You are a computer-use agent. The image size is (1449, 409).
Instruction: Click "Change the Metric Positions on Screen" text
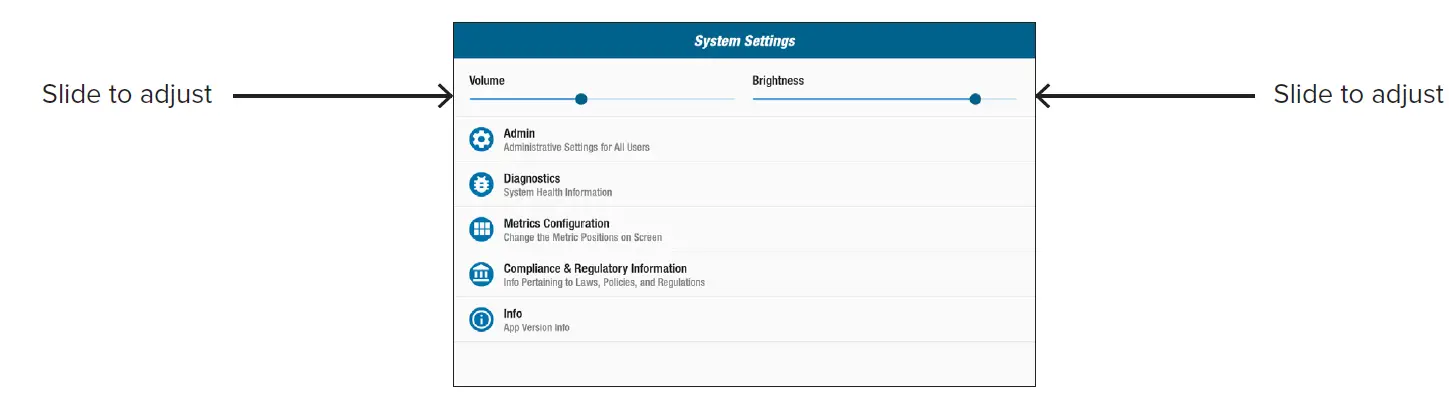click(582, 238)
